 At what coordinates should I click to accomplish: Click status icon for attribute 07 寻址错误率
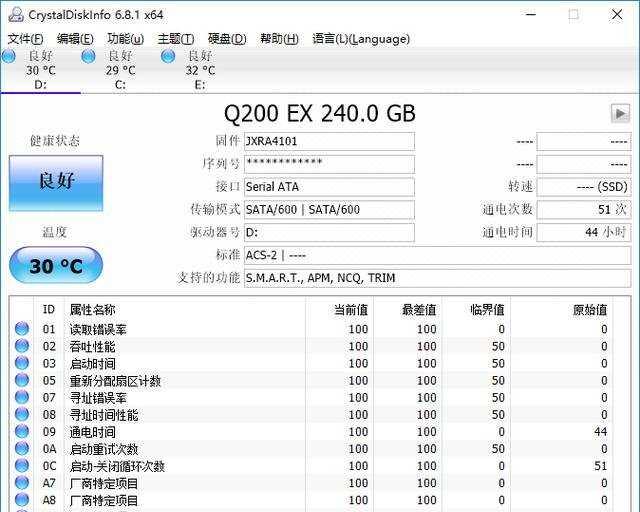click(x=22, y=397)
